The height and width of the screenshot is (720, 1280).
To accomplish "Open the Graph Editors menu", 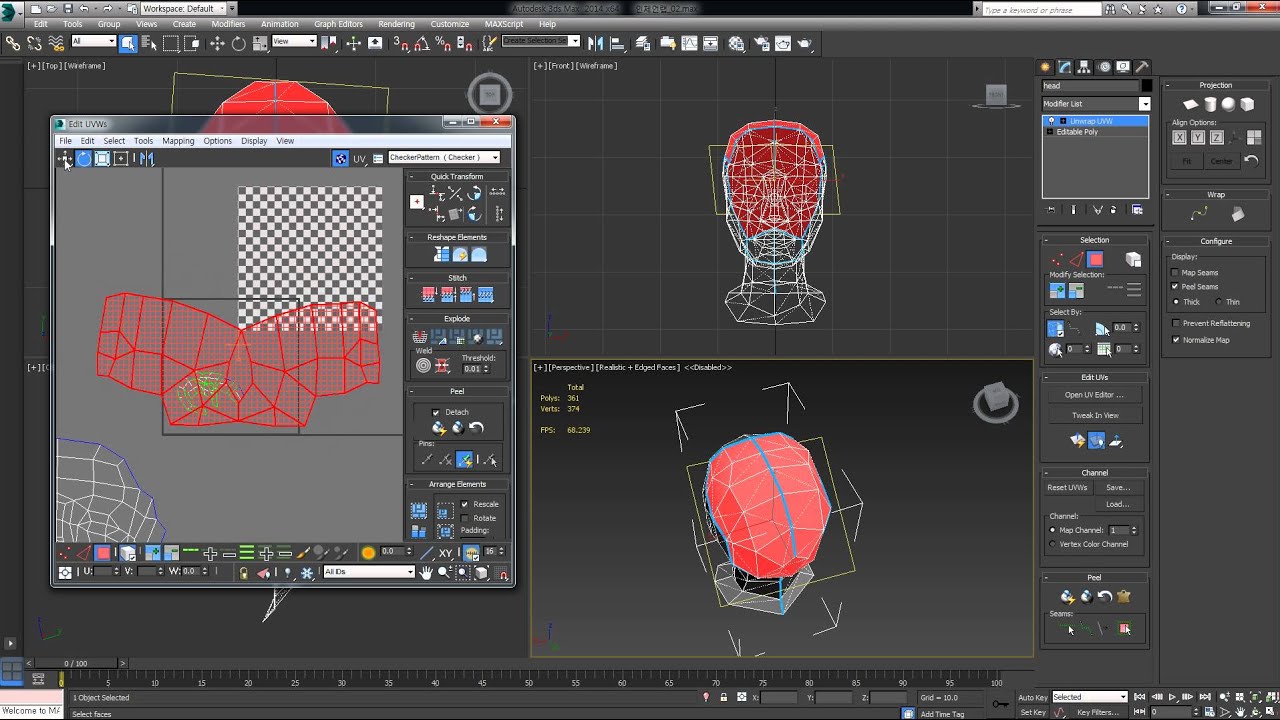I will click(338, 24).
